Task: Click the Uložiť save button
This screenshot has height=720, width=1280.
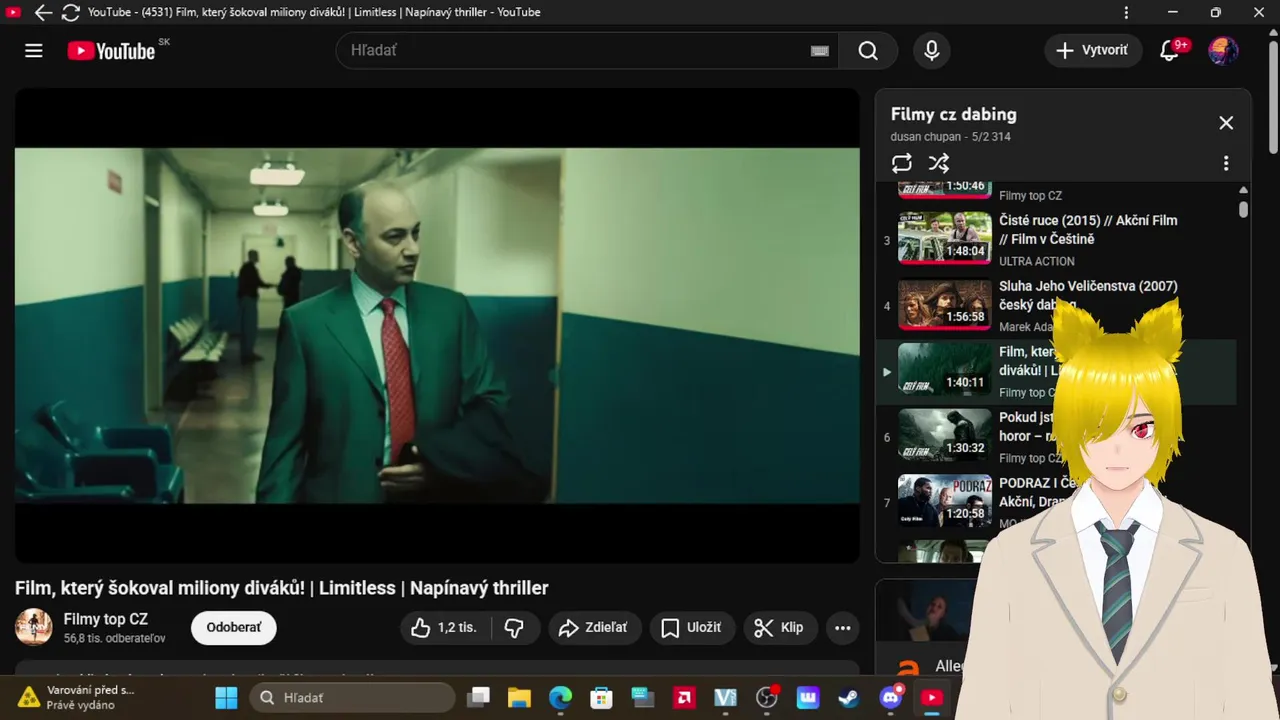Action: pos(692,628)
